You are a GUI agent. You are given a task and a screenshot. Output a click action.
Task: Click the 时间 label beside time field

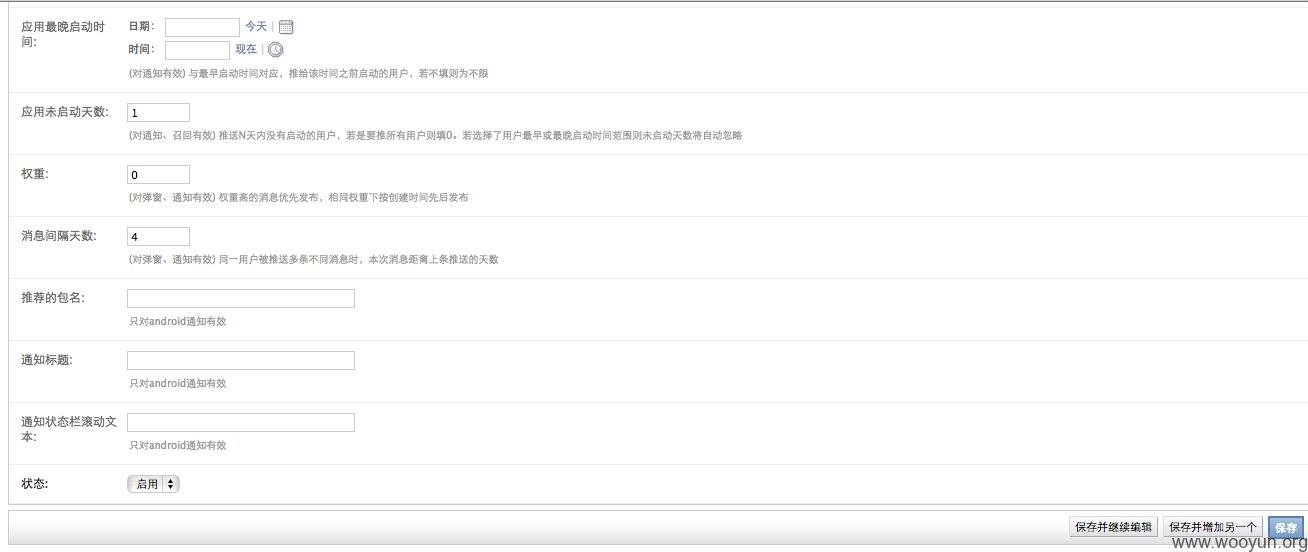[142, 49]
